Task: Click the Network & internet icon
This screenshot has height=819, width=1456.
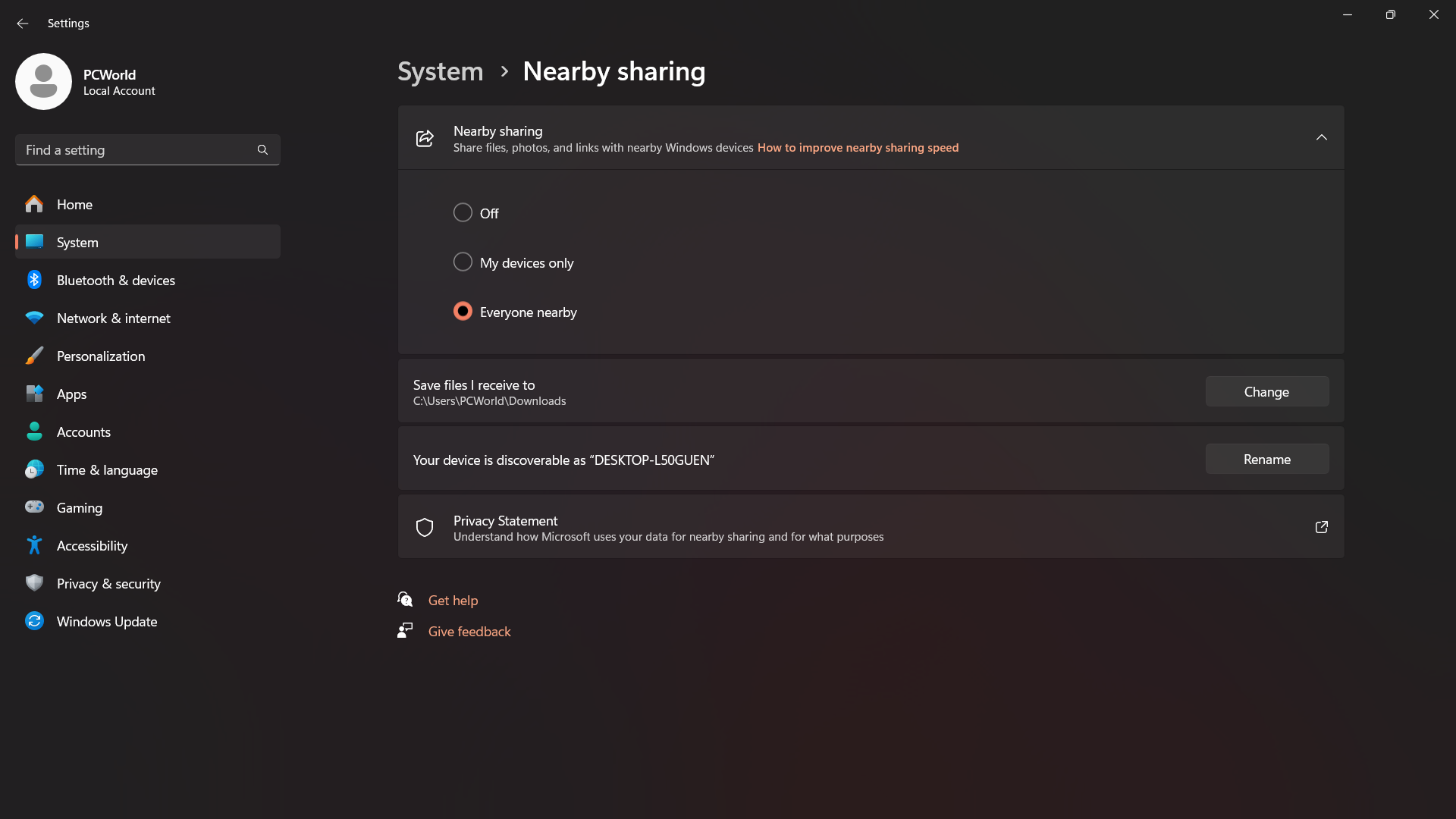Action: 35,318
